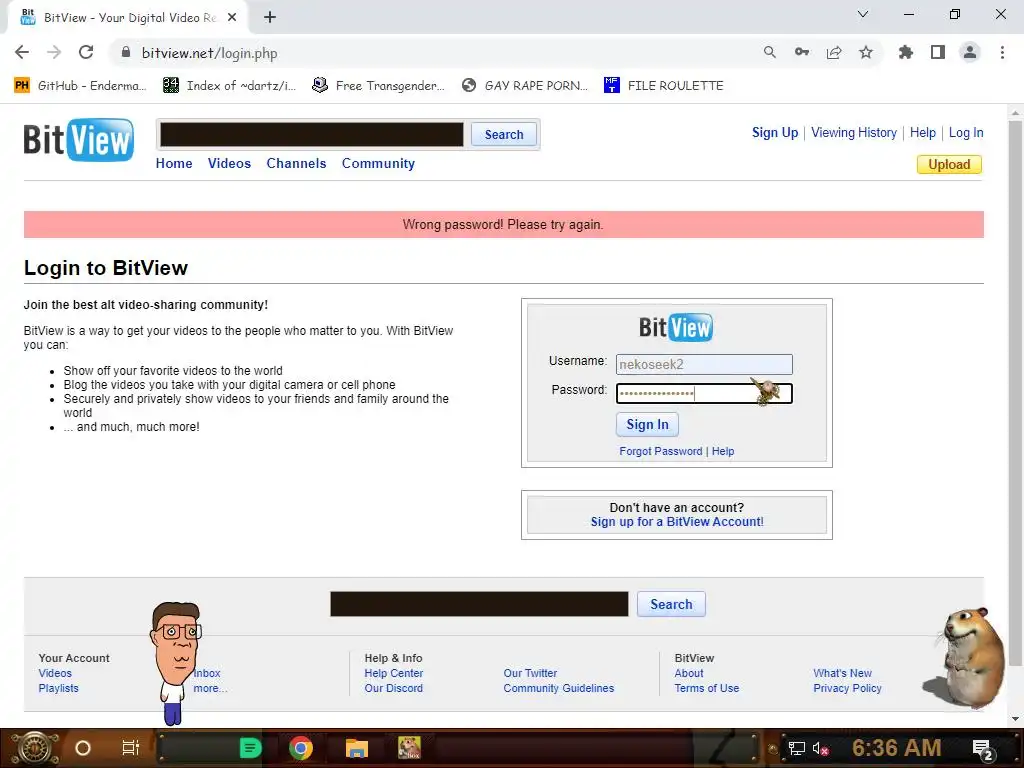Open Task View on the taskbar
The image size is (1024, 768).
coord(131,748)
